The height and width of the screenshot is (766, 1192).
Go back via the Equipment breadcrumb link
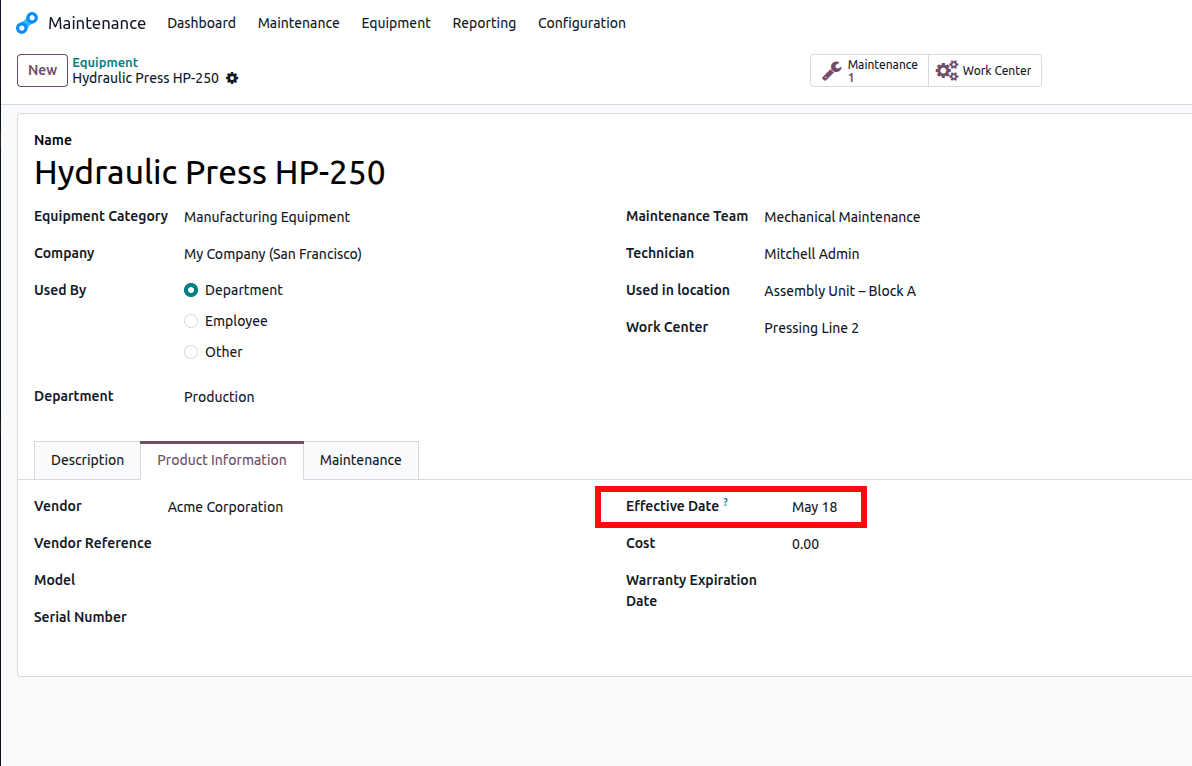point(105,62)
